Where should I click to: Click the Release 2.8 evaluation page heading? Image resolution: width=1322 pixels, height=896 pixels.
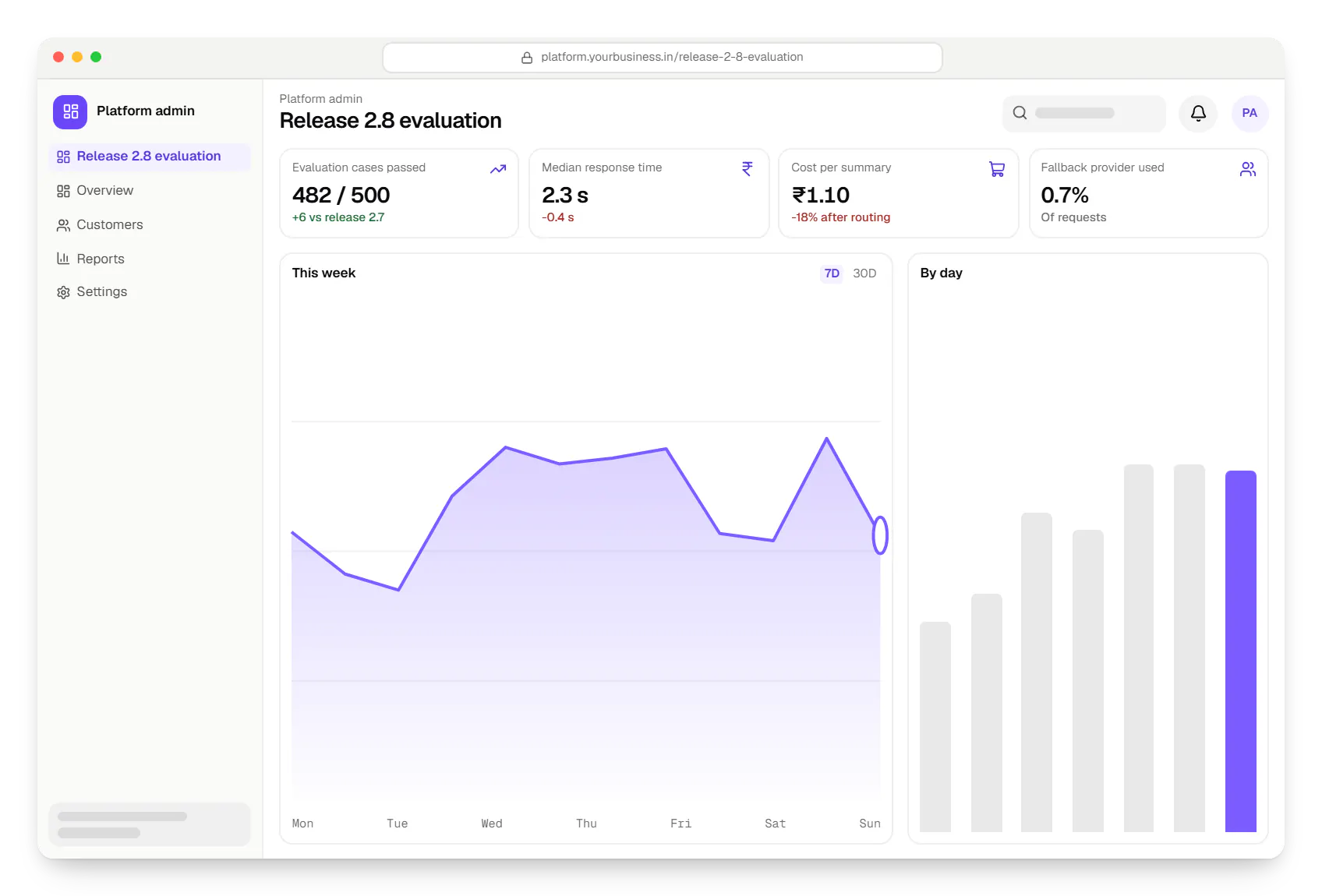click(x=391, y=121)
